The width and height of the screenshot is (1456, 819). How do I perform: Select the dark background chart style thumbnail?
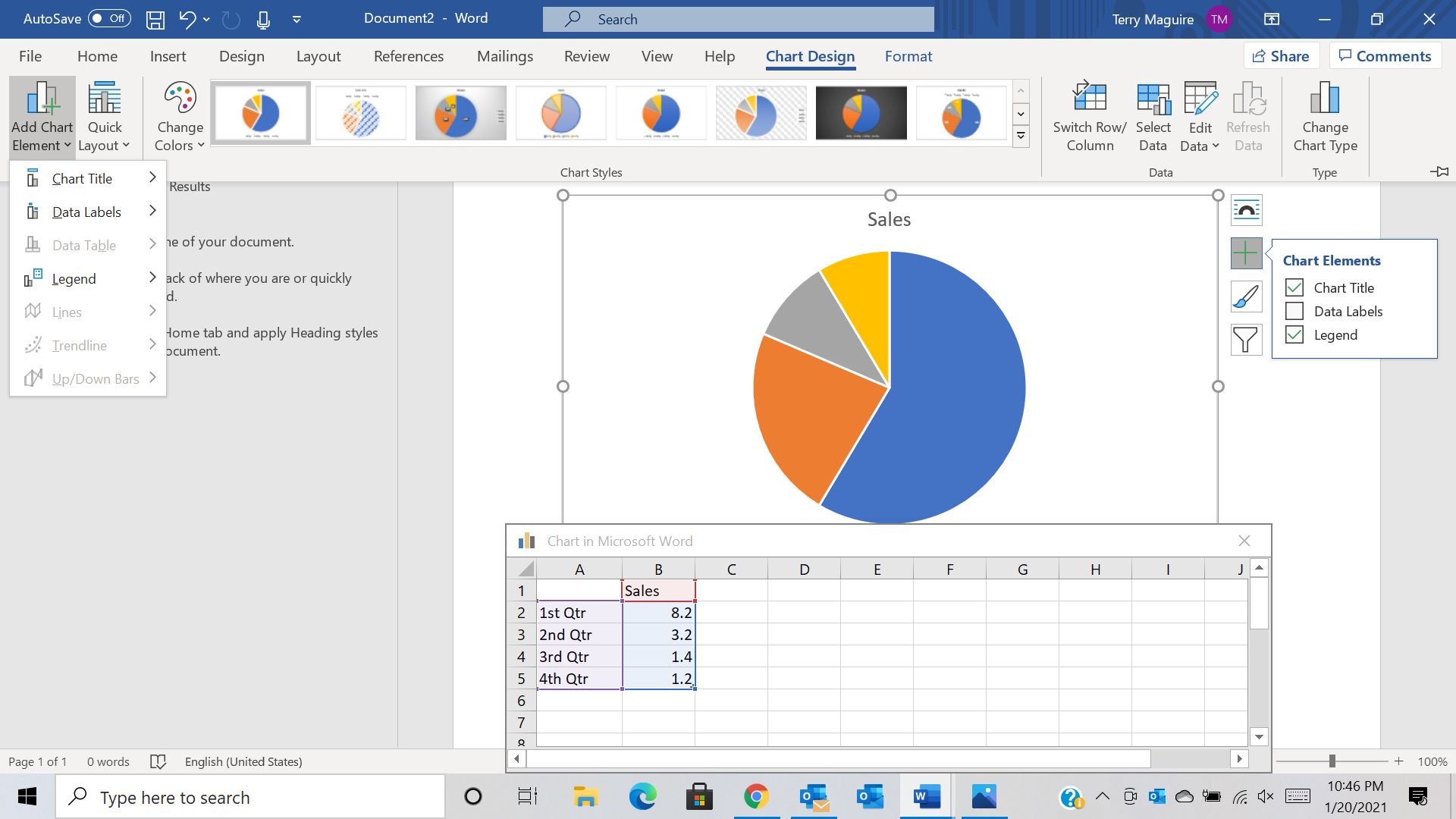(x=861, y=113)
